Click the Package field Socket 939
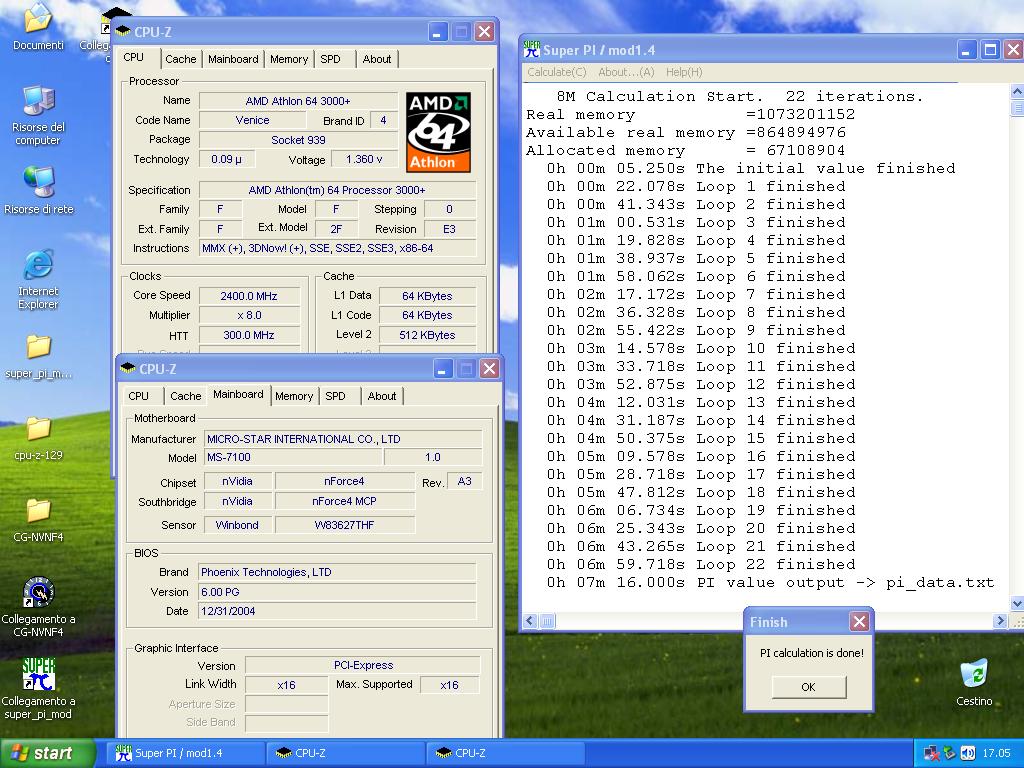Image resolution: width=1024 pixels, height=768 pixels. click(x=298, y=140)
